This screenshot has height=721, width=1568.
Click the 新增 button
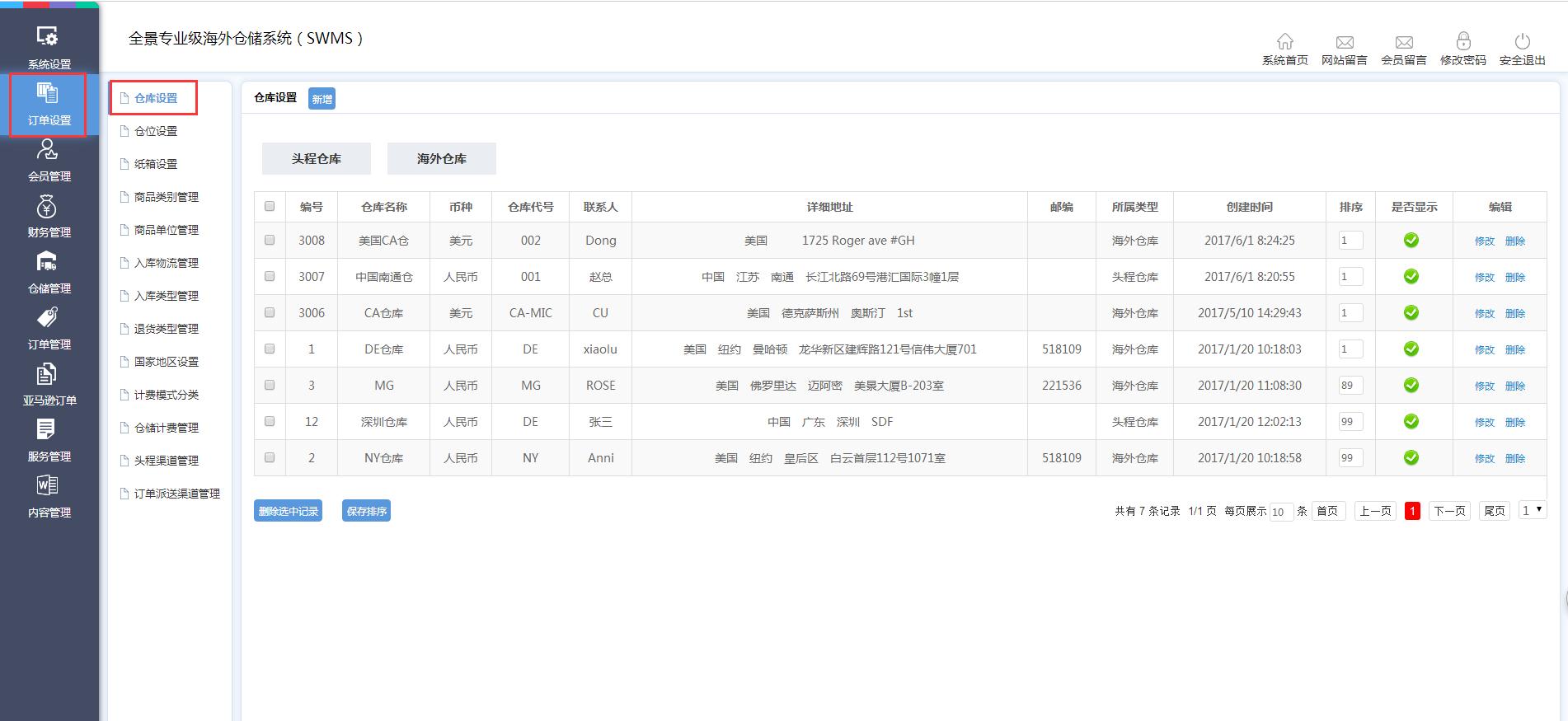coord(322,99)
